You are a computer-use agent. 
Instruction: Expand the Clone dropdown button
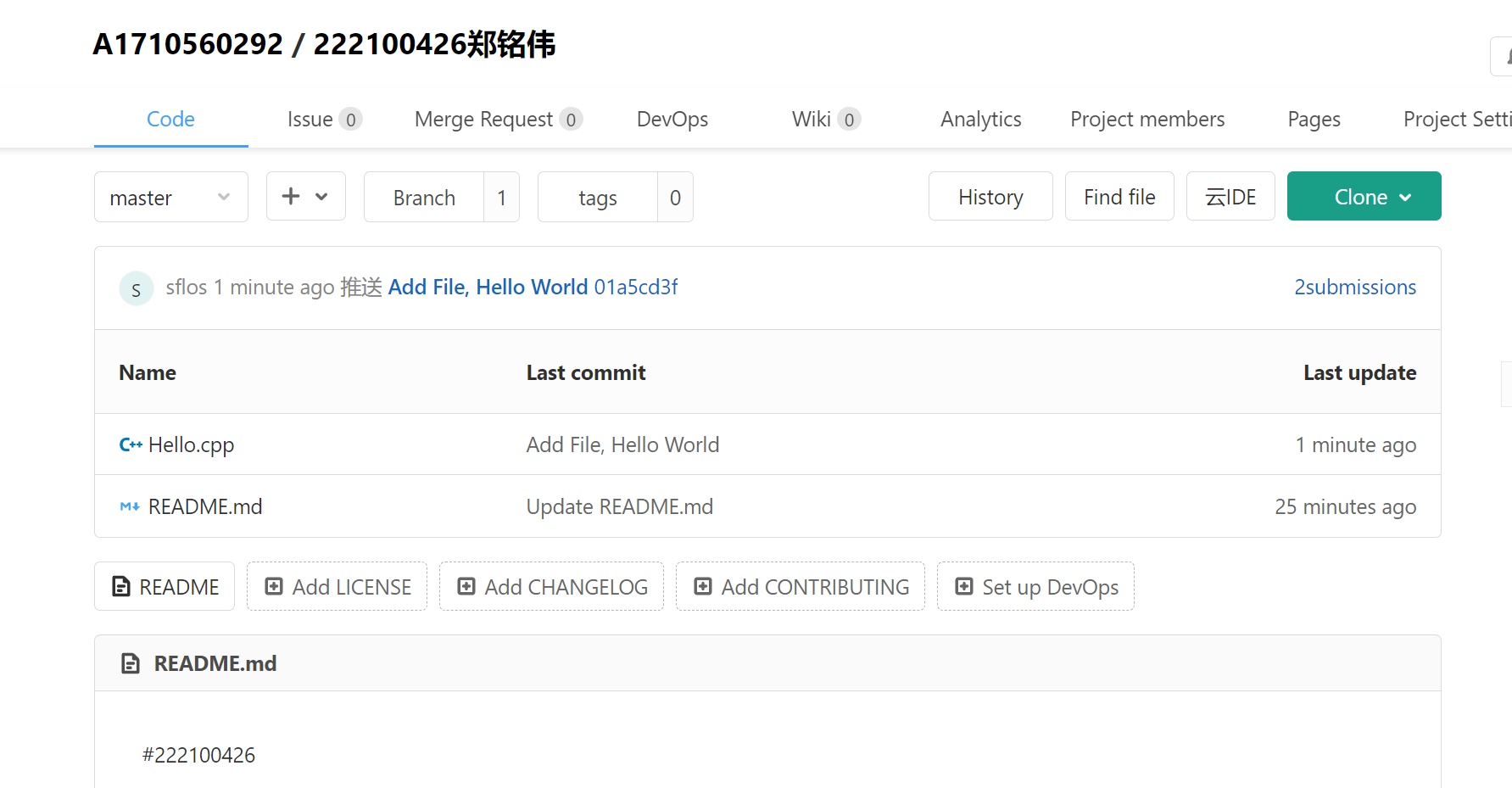tap(1364, 196)
